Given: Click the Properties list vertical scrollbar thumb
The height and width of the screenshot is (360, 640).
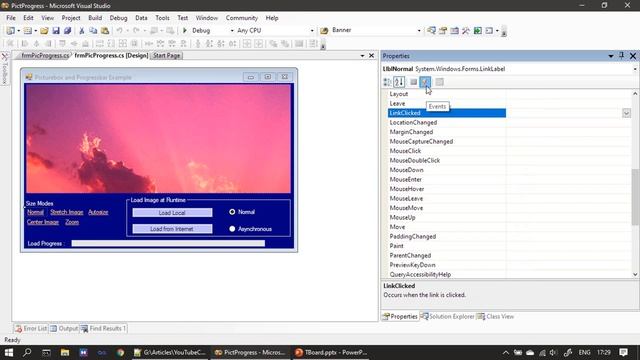Looking at the screenshot, I should (x=635, y=196).
